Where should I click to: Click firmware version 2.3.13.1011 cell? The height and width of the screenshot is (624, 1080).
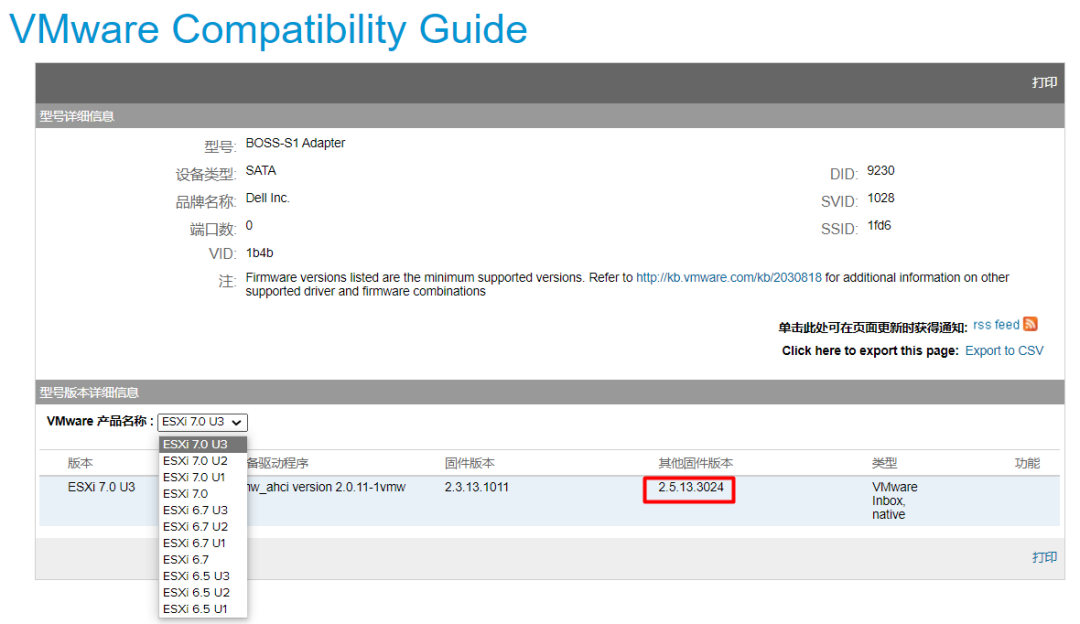click(x=477, y=488)
